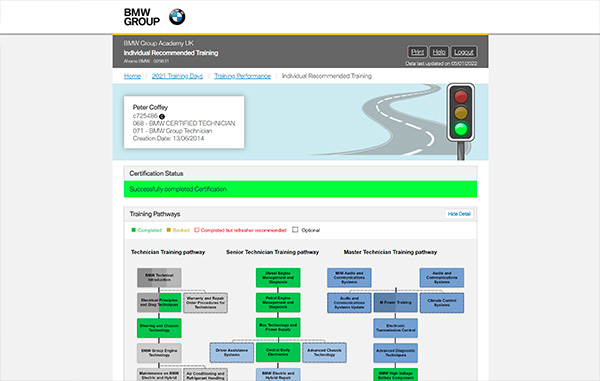Viewport: 600px width, 381px height.
Task: Click the yellow Booked legend square
Action: click(168, 230)
